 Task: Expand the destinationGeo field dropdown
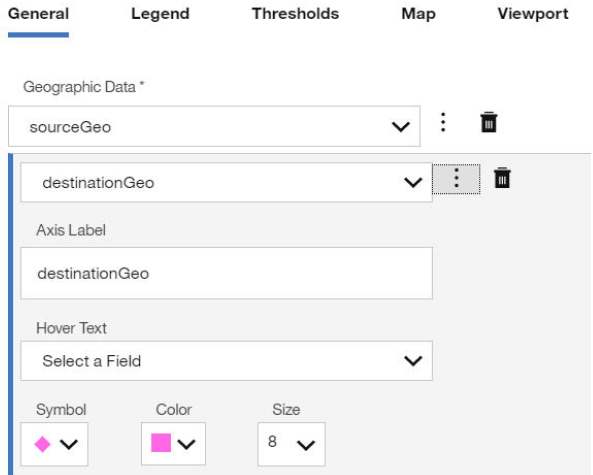(x=226, y=183)
